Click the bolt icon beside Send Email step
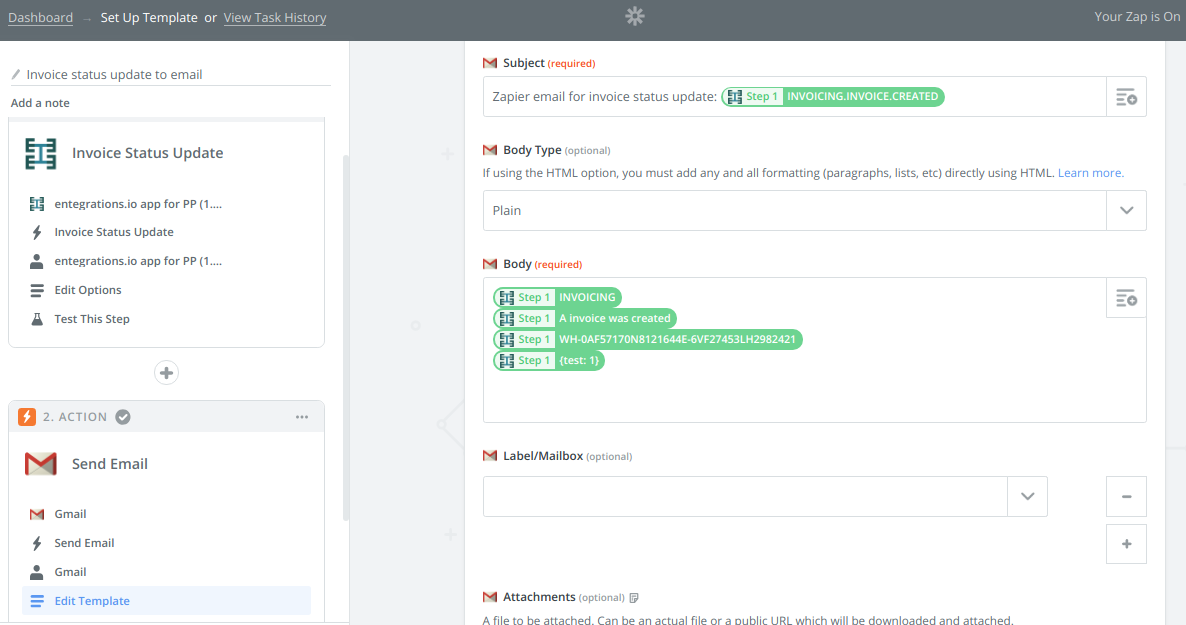 click(x=36, y=543)
